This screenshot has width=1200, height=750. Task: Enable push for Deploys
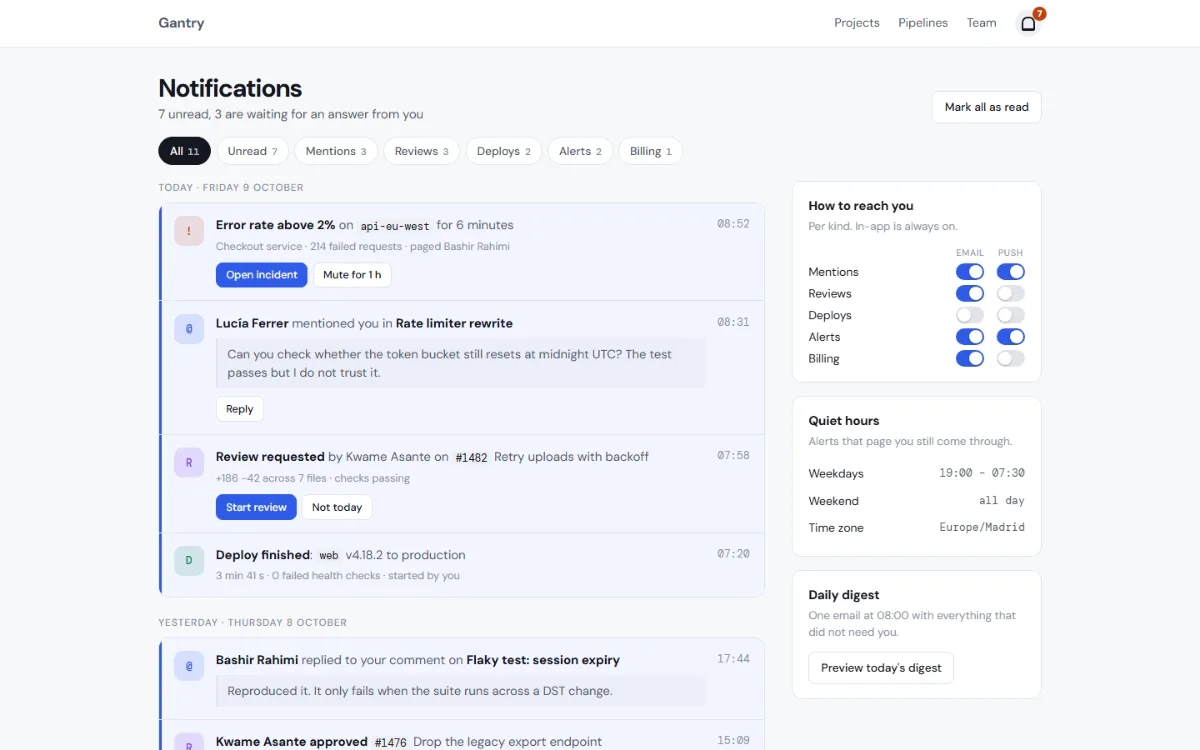click(x=1011, y=315)
